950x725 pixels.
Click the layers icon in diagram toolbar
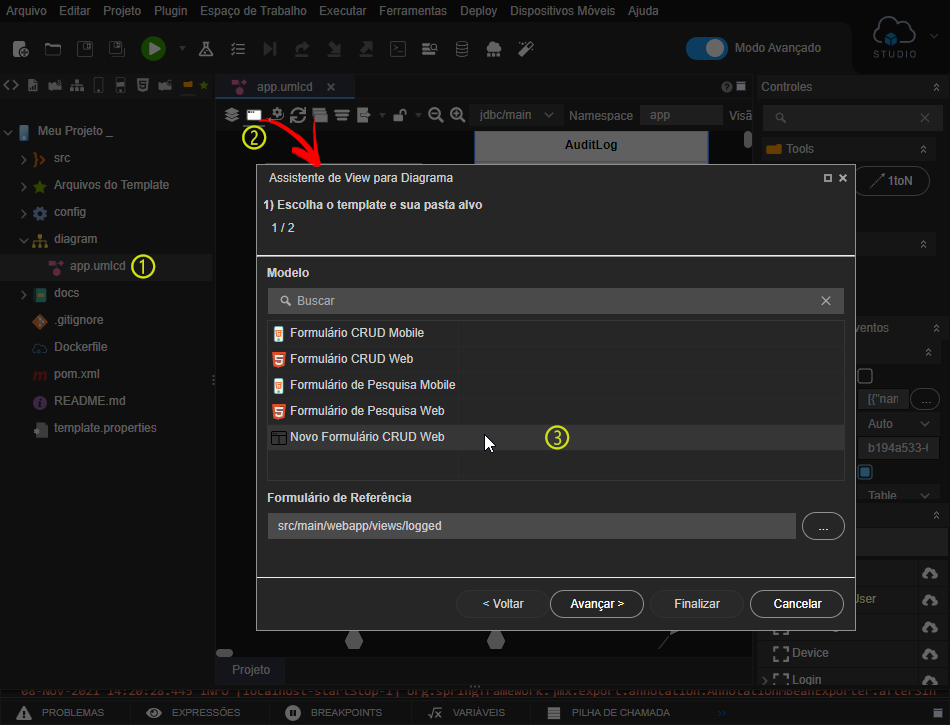[231, 114]
